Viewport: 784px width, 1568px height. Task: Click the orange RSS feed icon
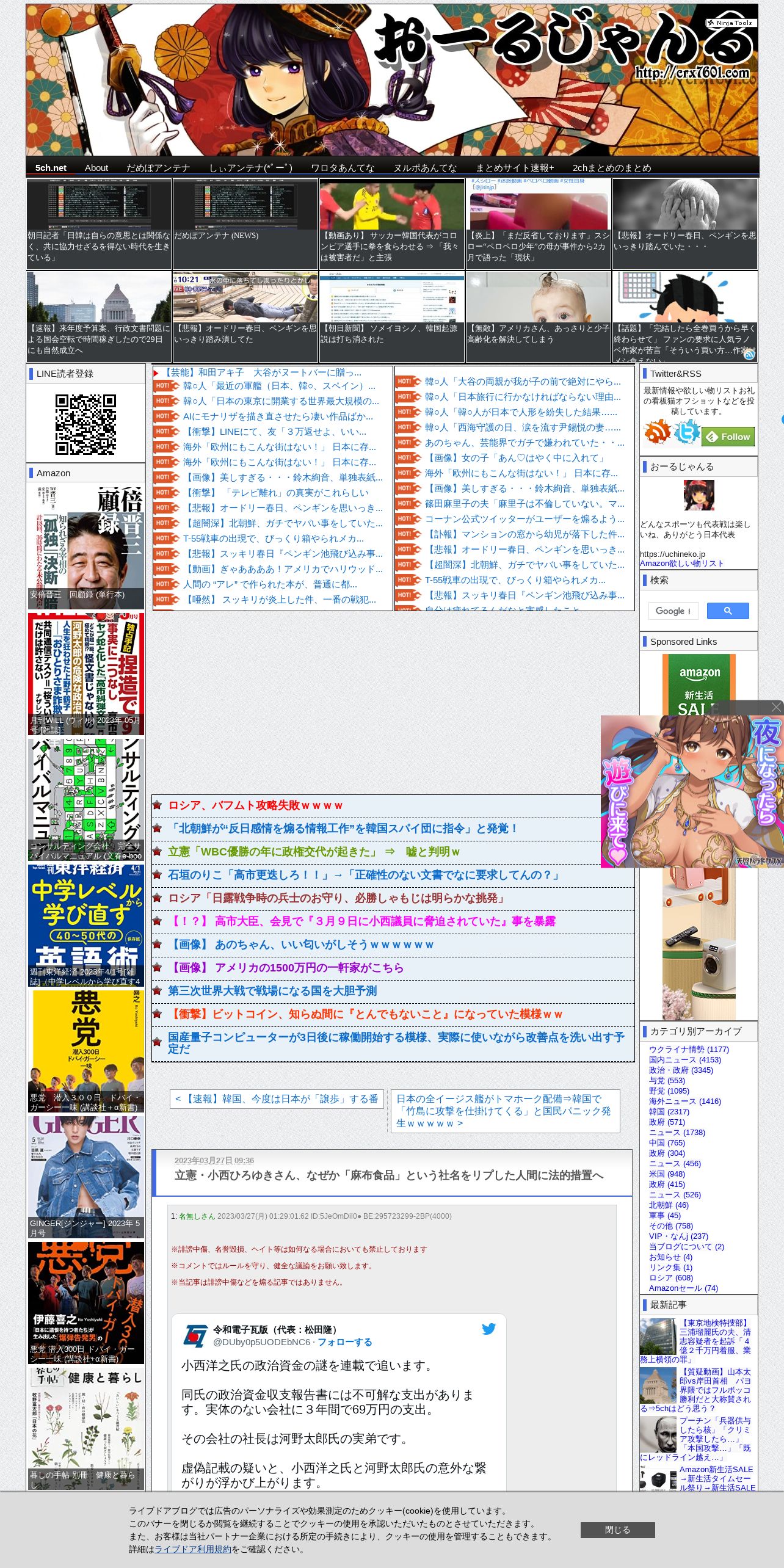658,432
